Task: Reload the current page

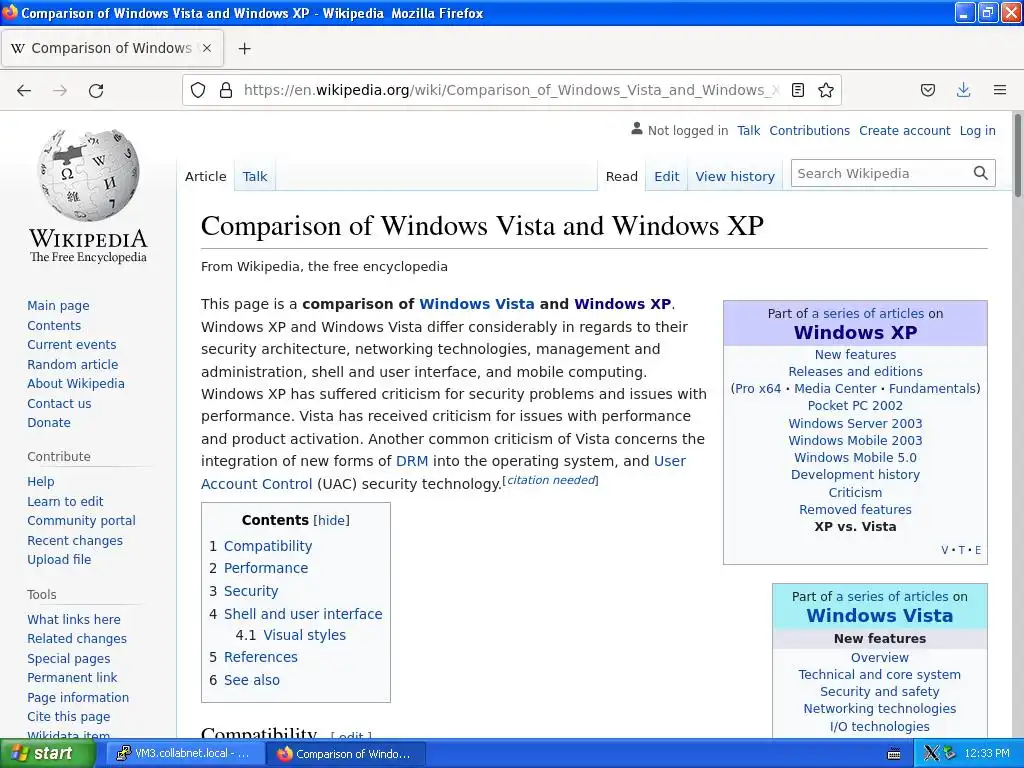Action: 96,90
